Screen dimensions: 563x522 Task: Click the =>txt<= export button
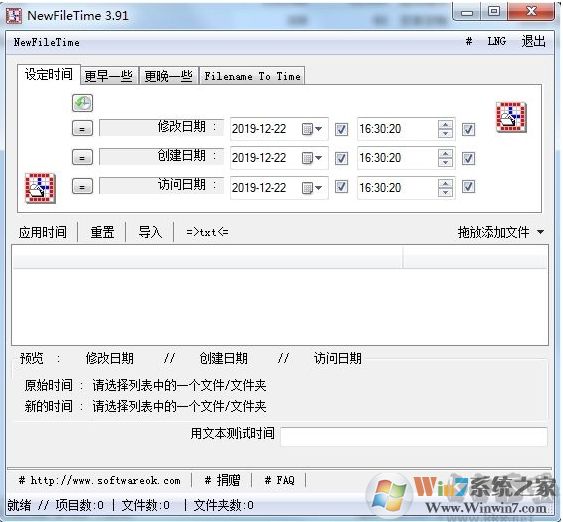[207, 232]
